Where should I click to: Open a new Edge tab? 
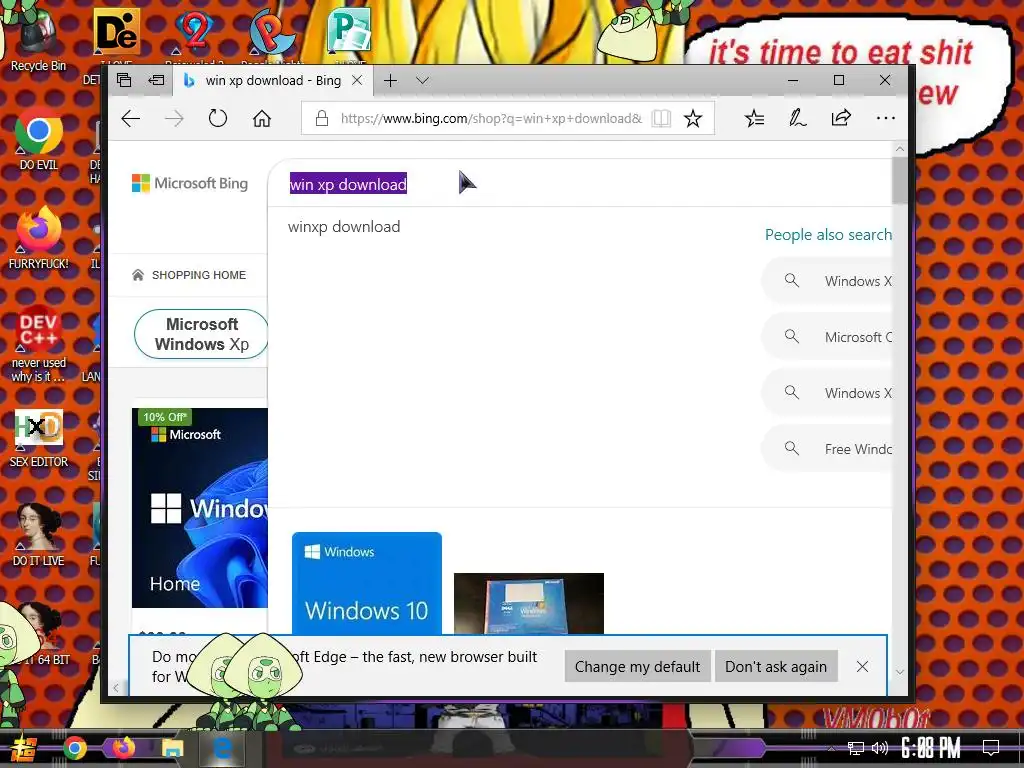[391, 80]
